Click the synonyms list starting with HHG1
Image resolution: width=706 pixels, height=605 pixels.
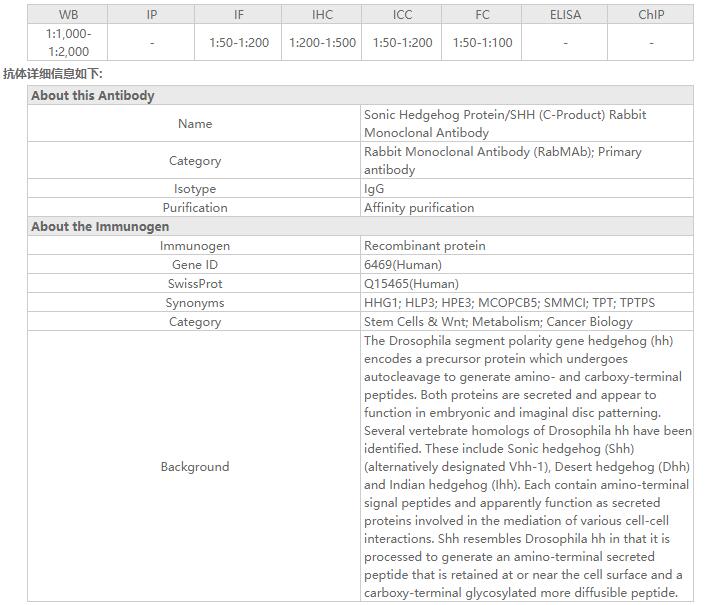509,303
